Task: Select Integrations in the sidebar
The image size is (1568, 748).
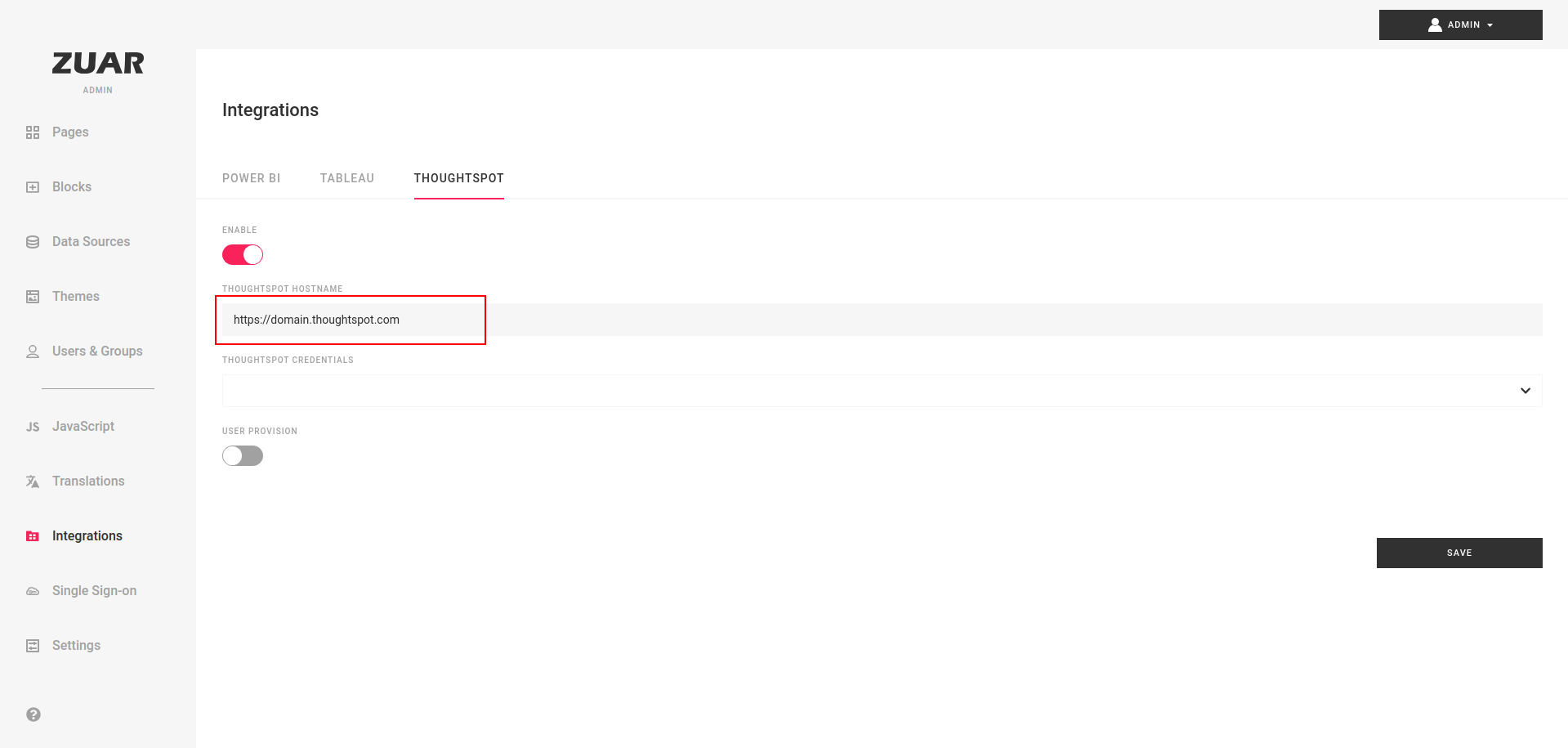Action: [87, 536]
